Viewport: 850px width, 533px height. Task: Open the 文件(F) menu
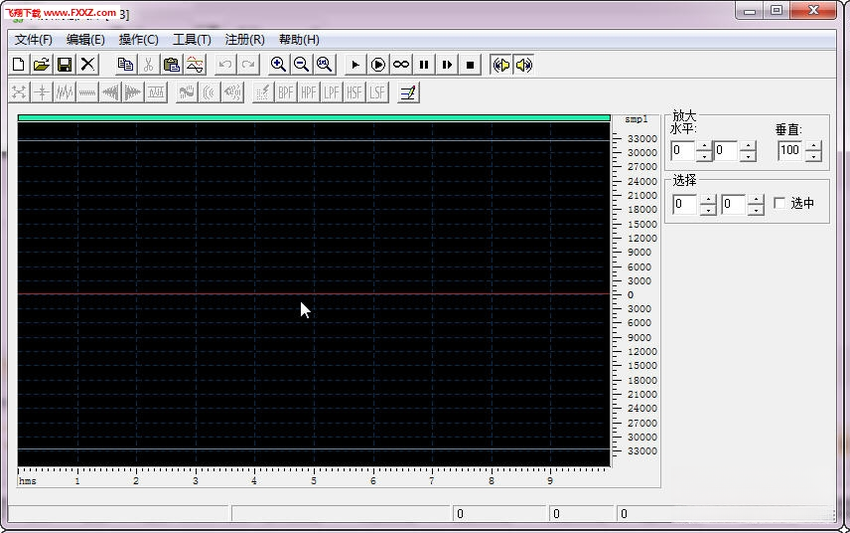click(33, 40)
